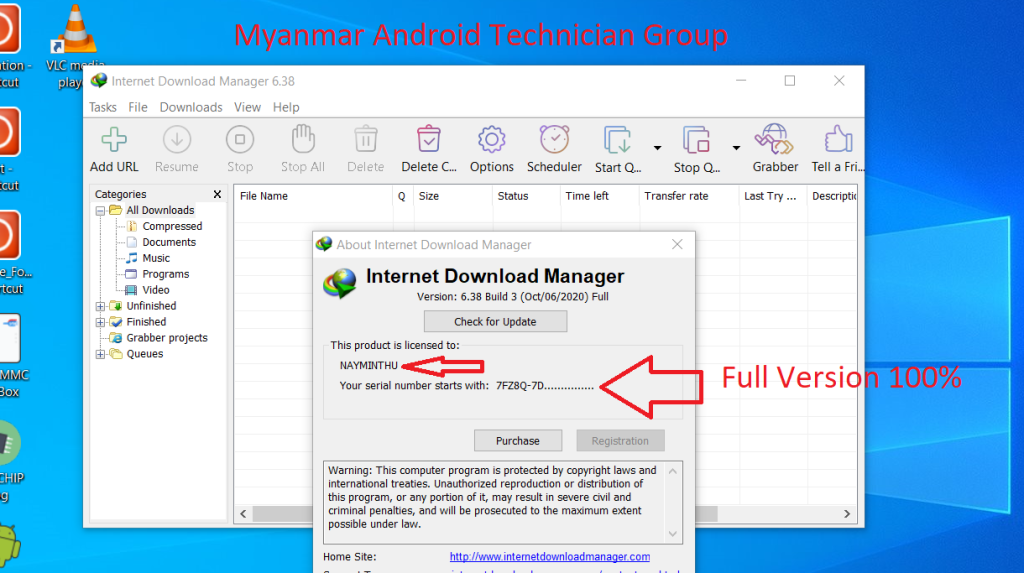
Task: Open the Tasks menu
Action: click(103, 107)
